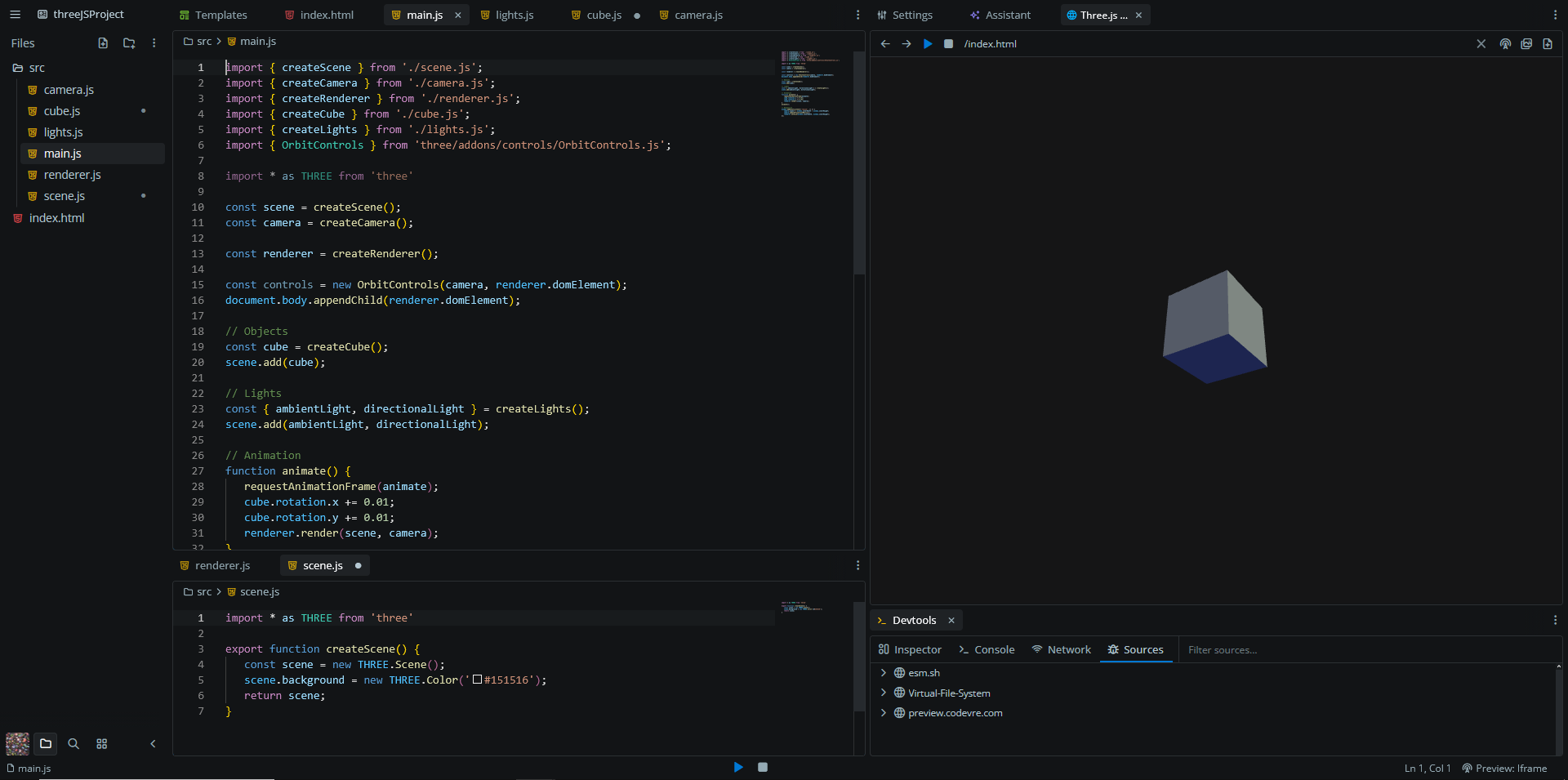The image size is (1568, 780).
Task: Open the grid extensions icon in bottom sidebar
Action: 102,744
